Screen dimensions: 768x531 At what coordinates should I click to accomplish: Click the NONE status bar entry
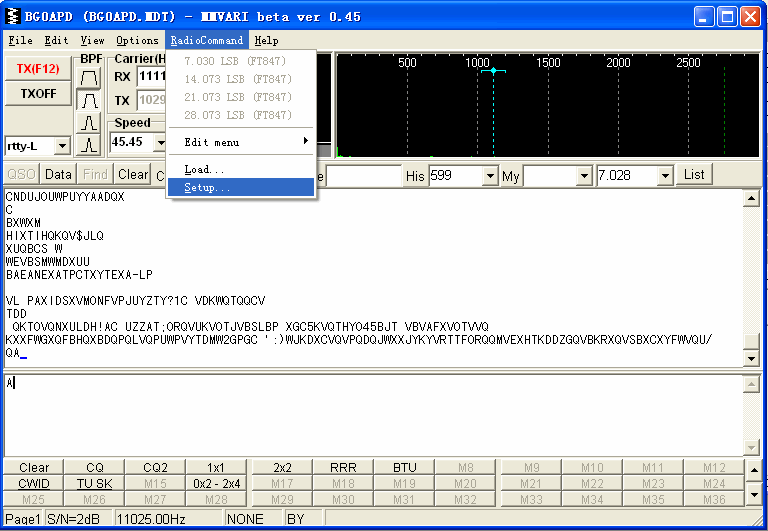pyautogui.click(x=253, y=519)
